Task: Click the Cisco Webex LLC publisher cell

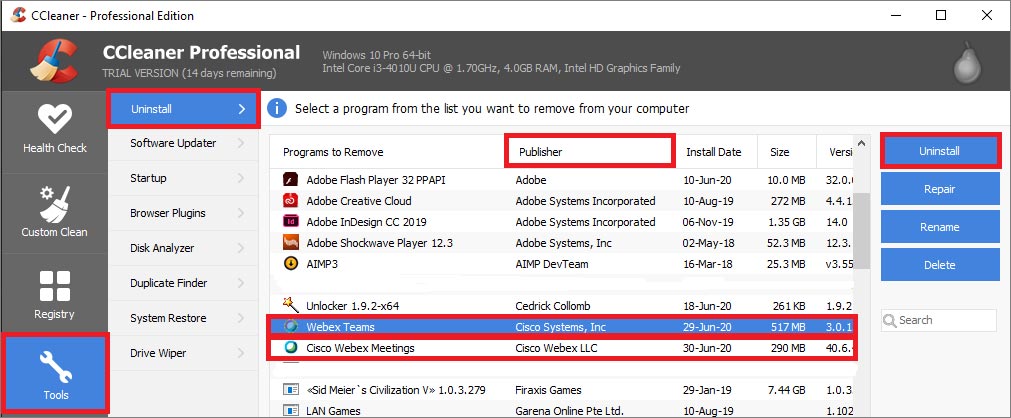Action: pyautogui.click(x=558, y=348)
